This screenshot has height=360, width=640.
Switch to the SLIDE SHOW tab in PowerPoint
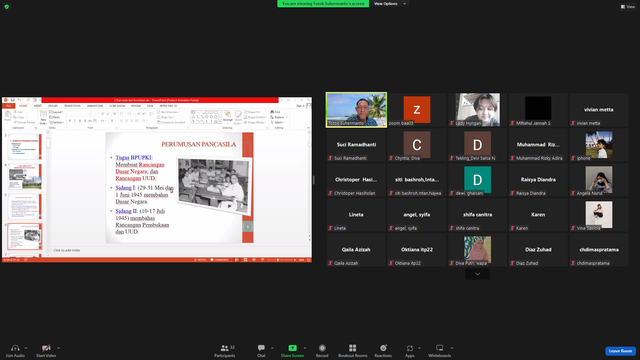(117, 106)
